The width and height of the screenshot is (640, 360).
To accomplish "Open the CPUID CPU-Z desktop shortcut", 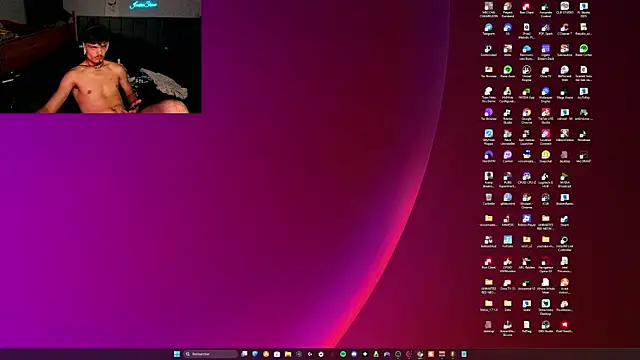I will (527, 178).
